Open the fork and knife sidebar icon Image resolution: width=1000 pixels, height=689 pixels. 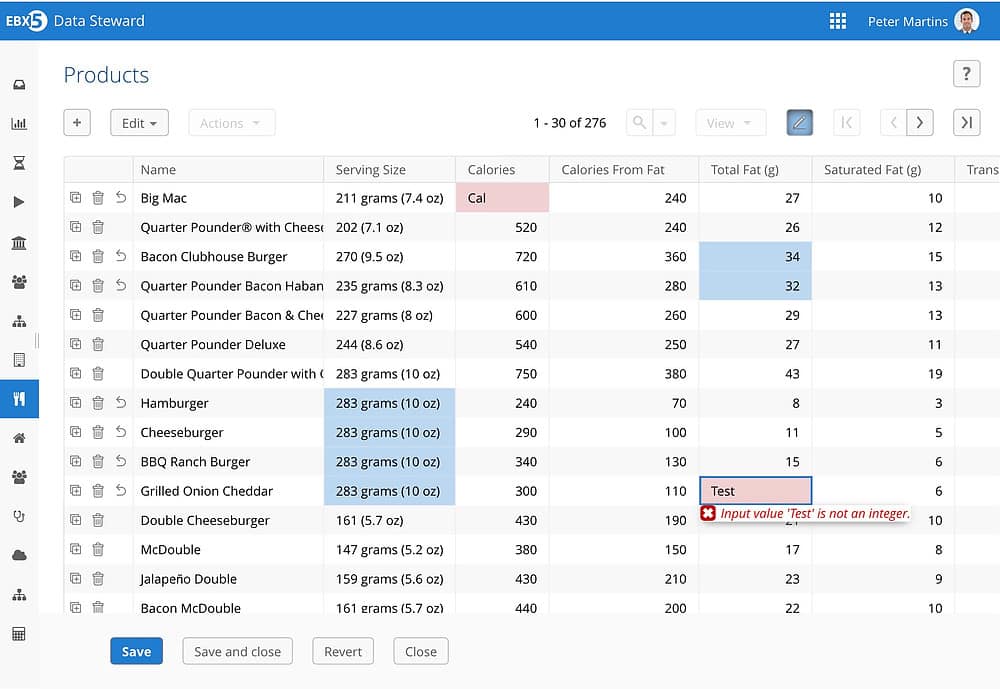click(19, 399)
